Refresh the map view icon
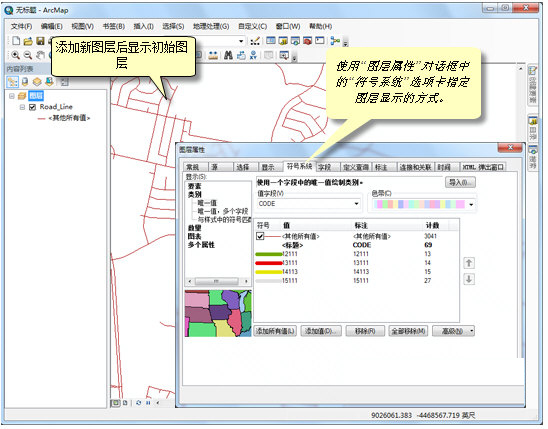Viewport: 548px width, 429px height. tap(139, 403)
